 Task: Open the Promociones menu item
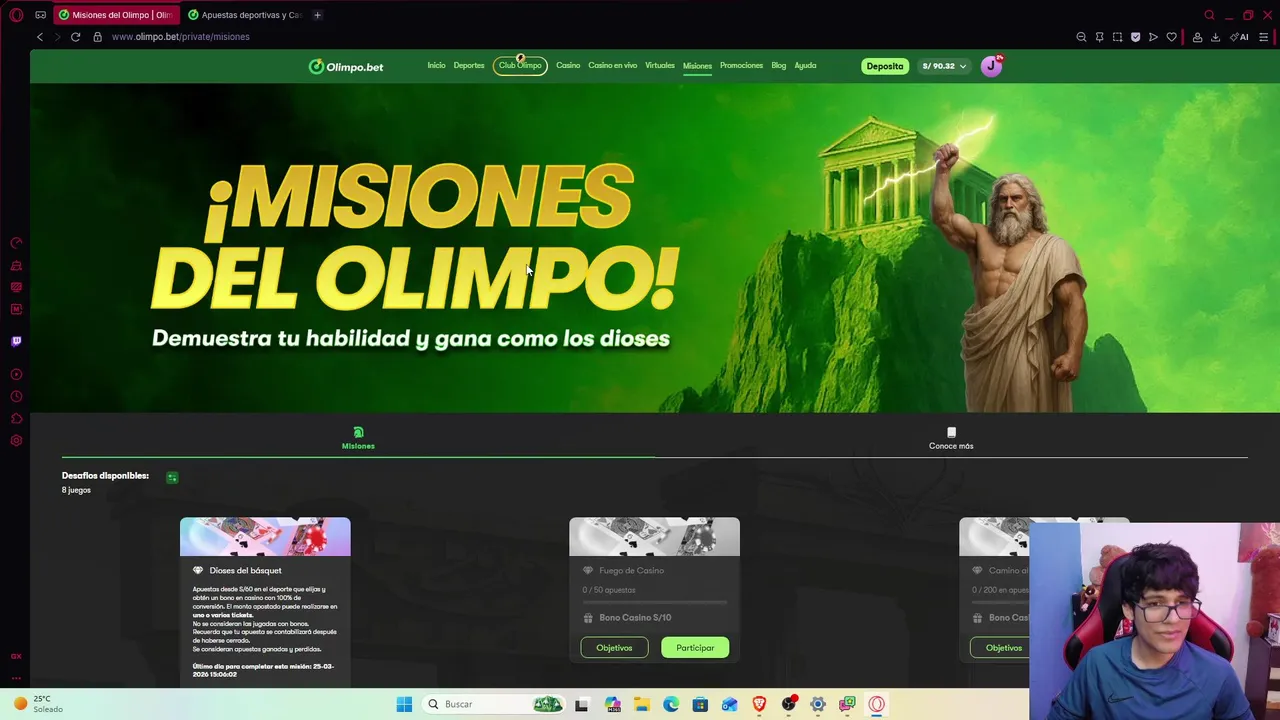coord(741,66)
